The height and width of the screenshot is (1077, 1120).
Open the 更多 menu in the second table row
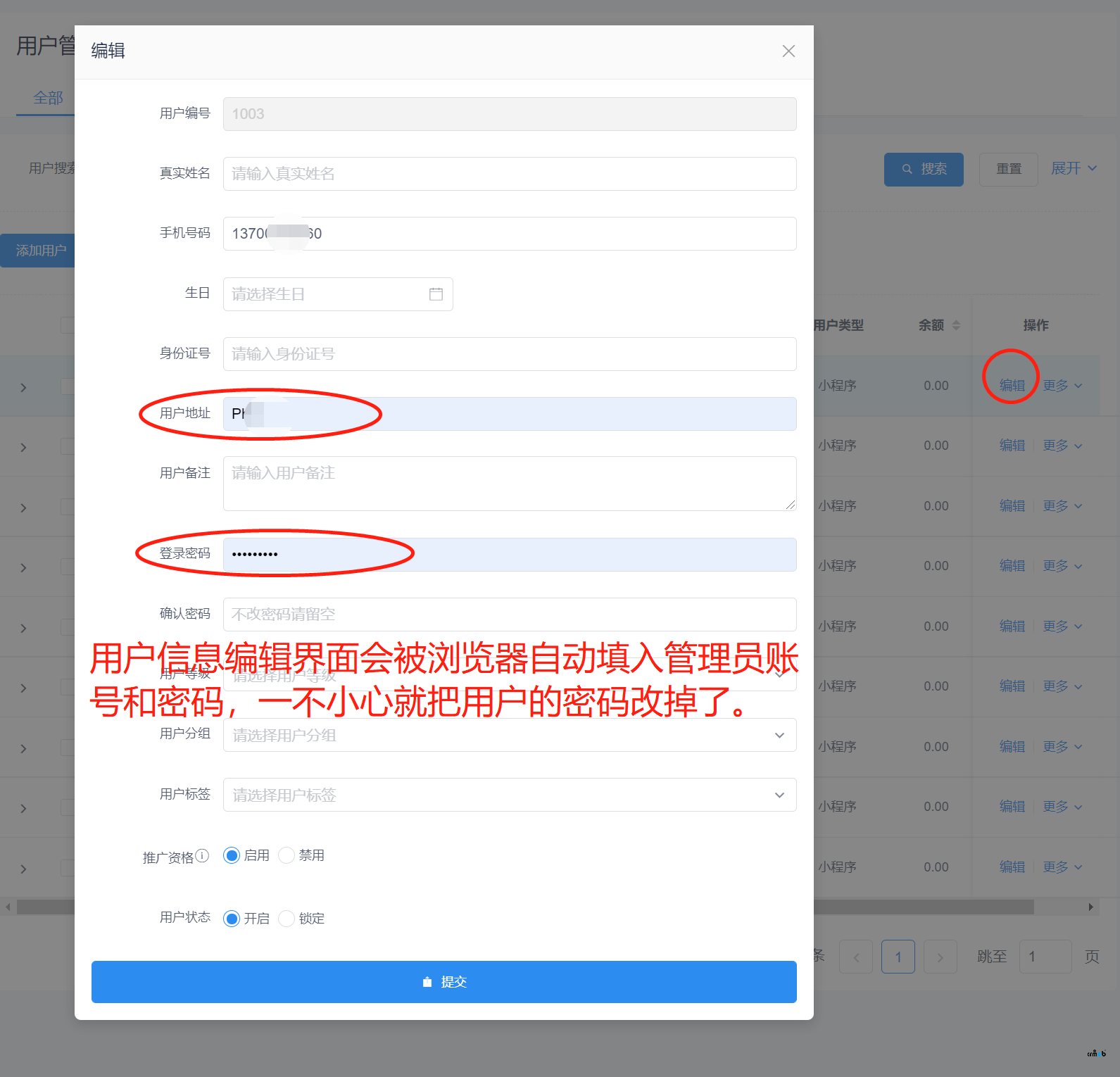click(x=1062, y=446)
